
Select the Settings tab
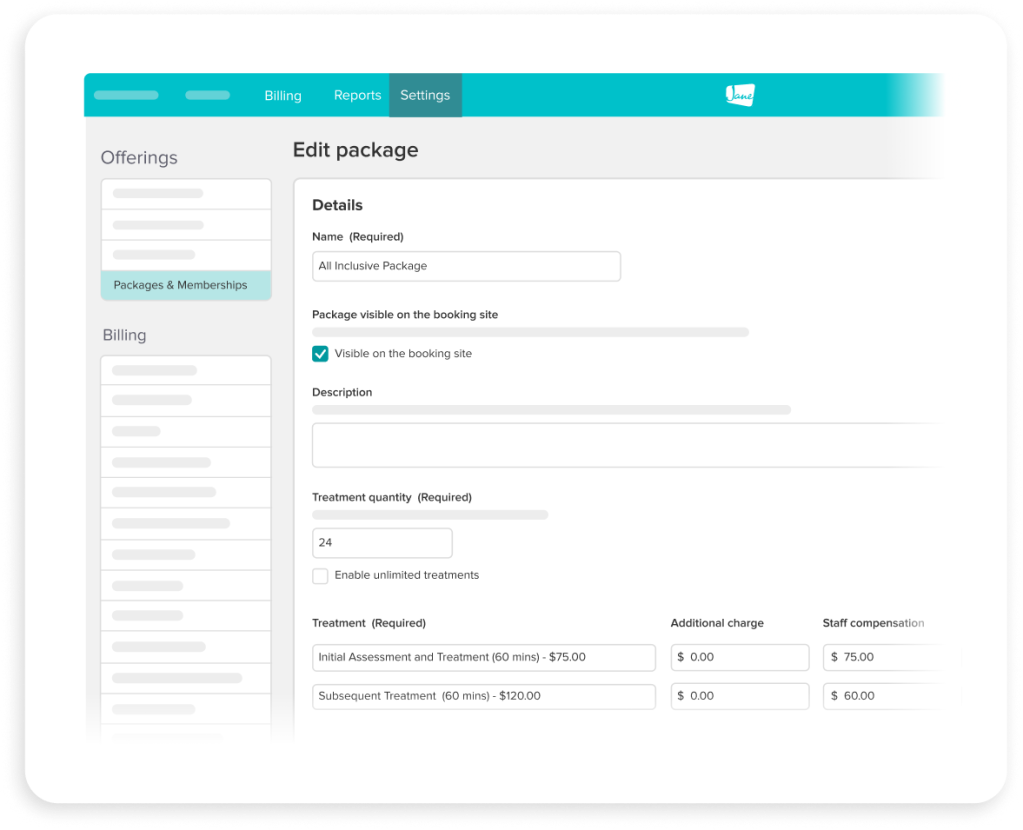pyautogui.click(x=425, y=96)
